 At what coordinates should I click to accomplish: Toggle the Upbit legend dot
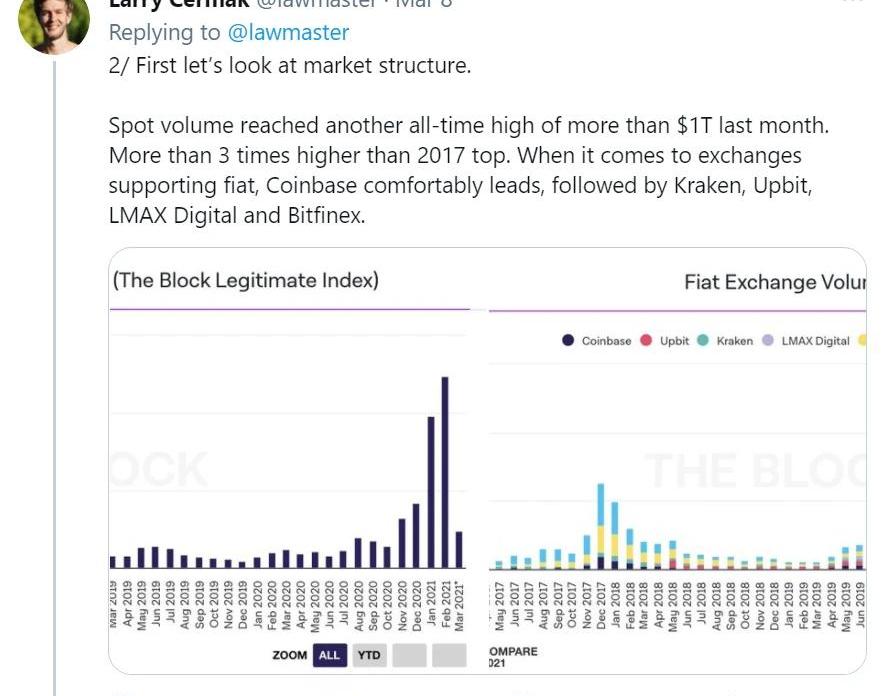[646, 340]
